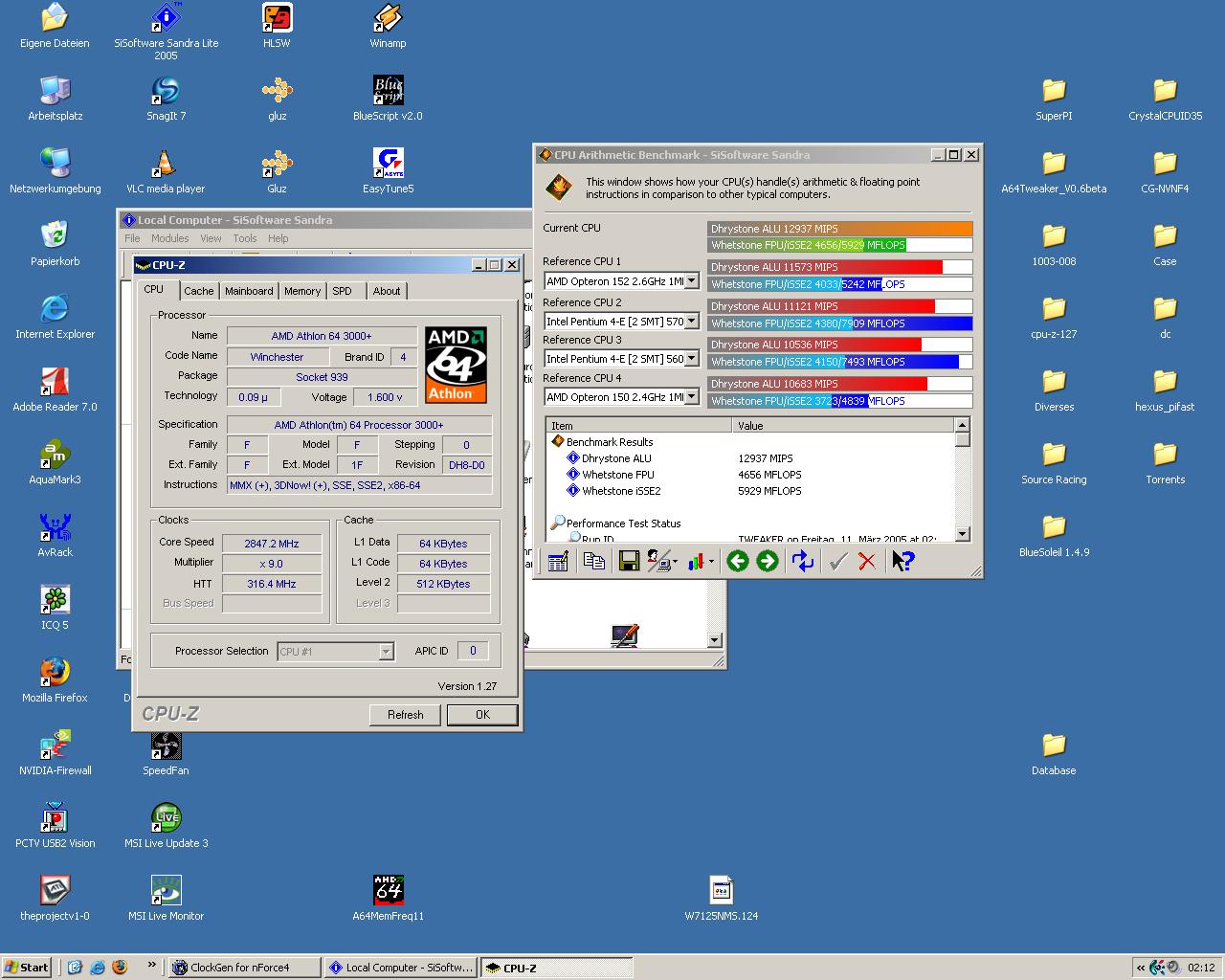The width and height of the screenshot is (1225, 980).
Task: Click the Start button on the taskbar
Action: [27, 968]
